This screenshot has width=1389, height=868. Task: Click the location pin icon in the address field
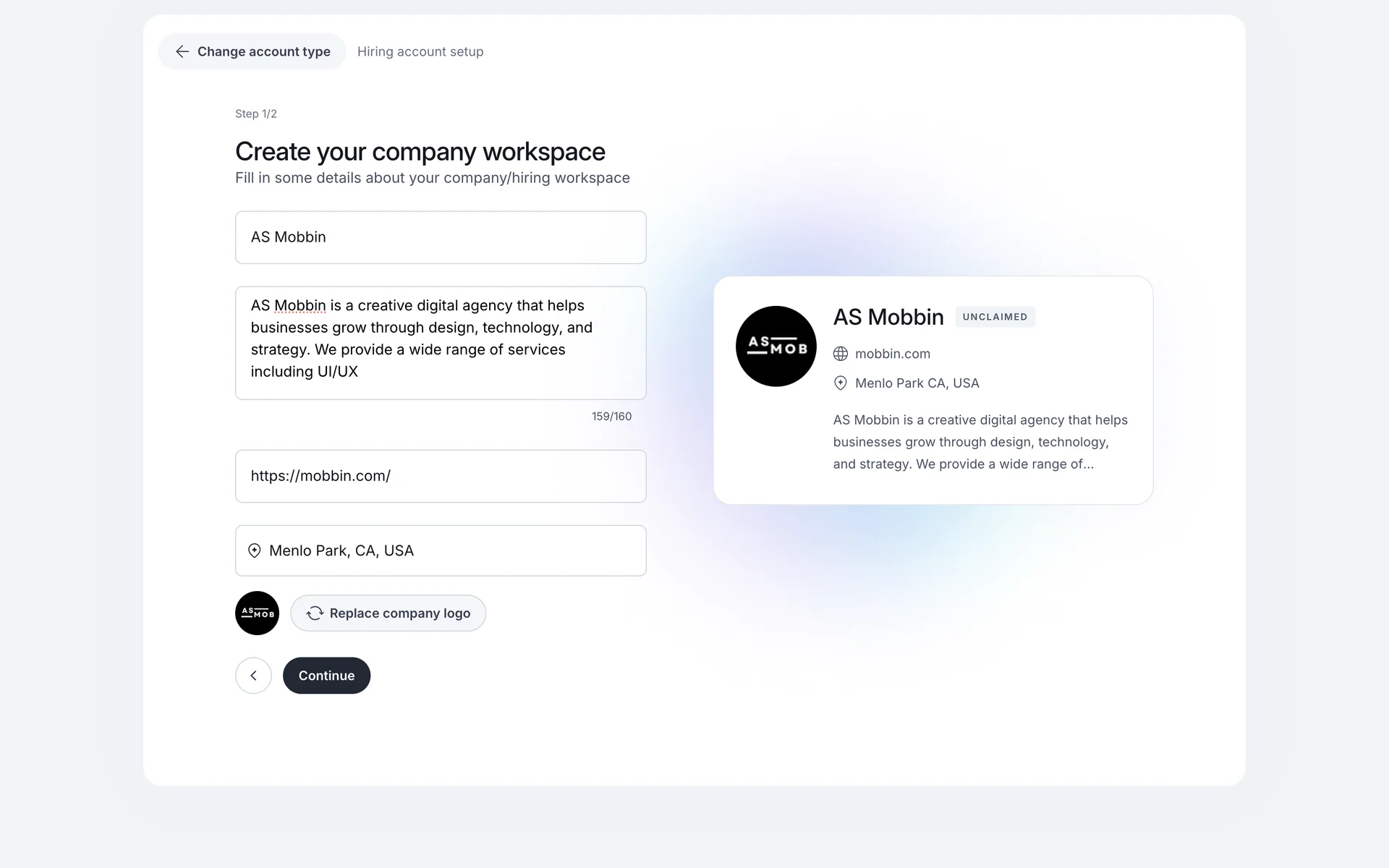[x=255, y=550]
